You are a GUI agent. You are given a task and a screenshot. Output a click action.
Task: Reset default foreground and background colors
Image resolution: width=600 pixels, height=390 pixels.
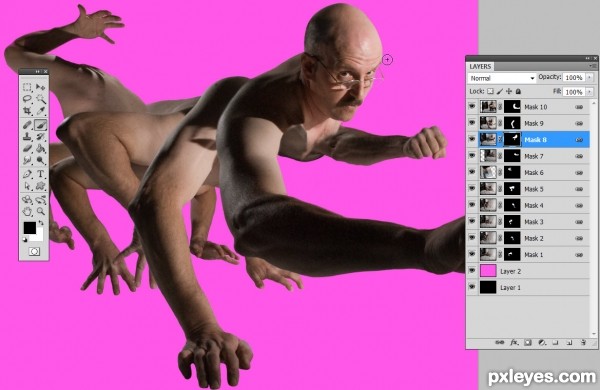(26, 240)
